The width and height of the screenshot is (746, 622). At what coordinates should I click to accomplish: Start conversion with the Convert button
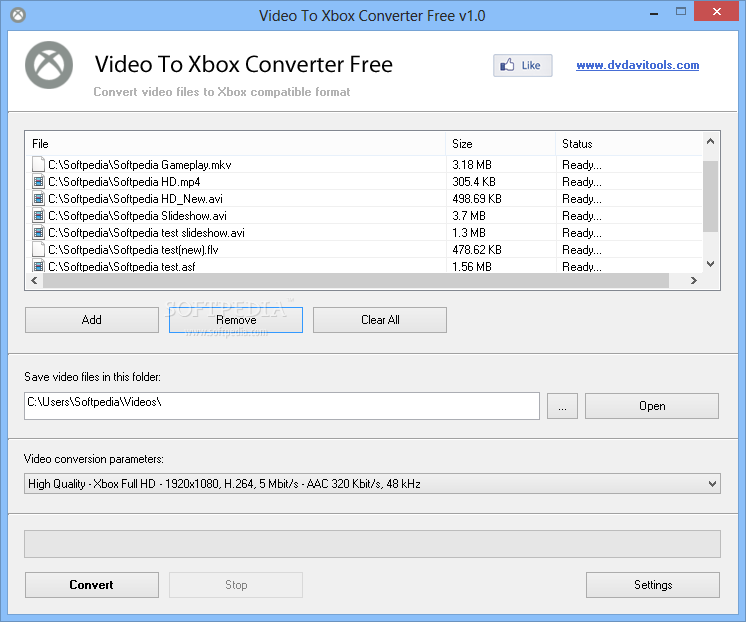click(92, 585)
